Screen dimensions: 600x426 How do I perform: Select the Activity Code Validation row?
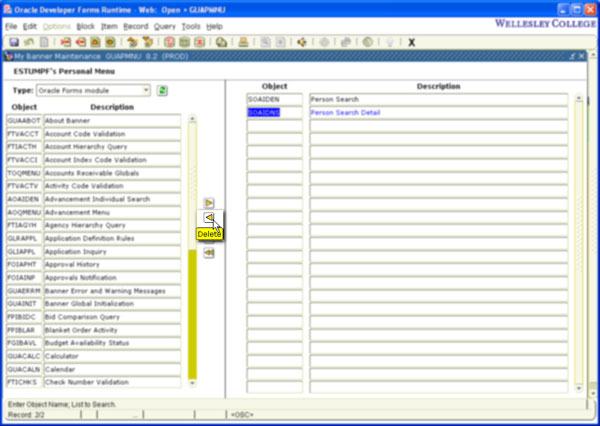click(x=94, y=186)
